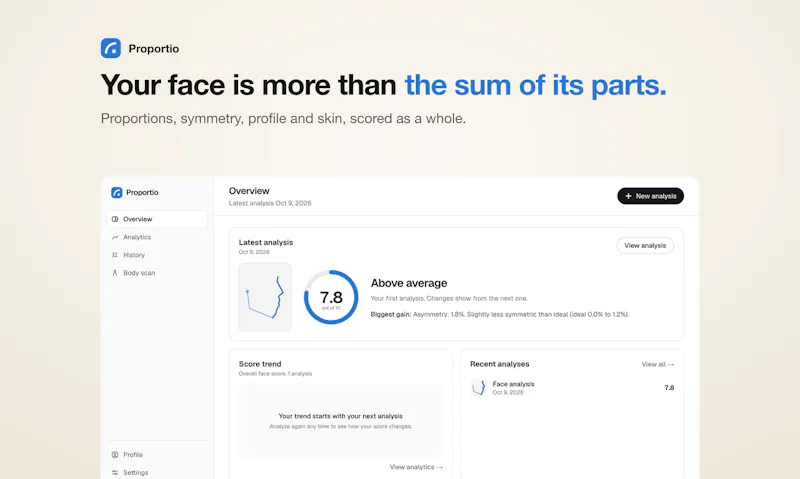Click the 7.8 circular score gauge

(331, 297)
